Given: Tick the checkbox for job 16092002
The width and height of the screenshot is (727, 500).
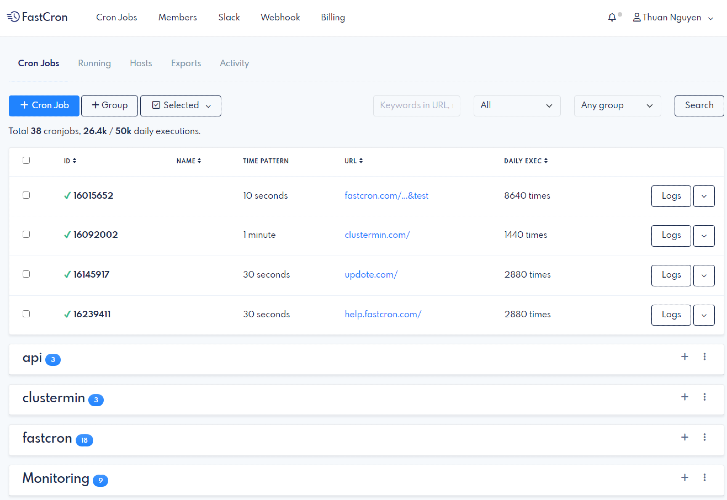Looking at the screenshot, I should [x=26, y=234].
